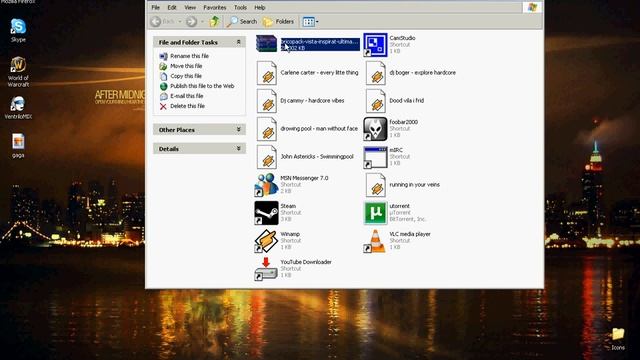Select the Winamp shortcut icon
640x360 pixels.
click(x=266, y=241)
